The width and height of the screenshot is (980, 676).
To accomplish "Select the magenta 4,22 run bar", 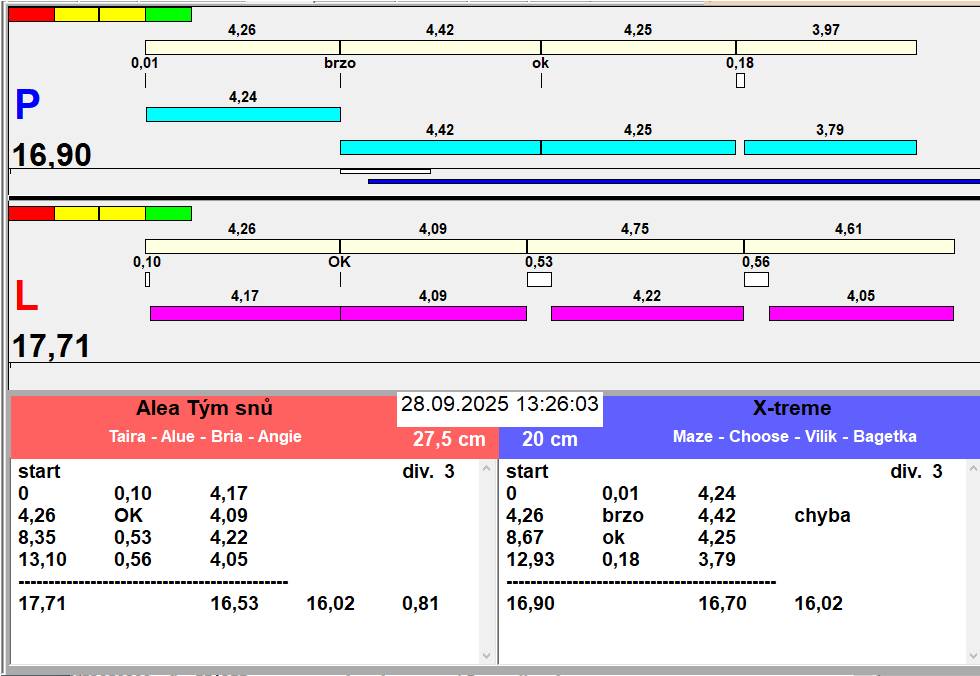I will 647,313.
